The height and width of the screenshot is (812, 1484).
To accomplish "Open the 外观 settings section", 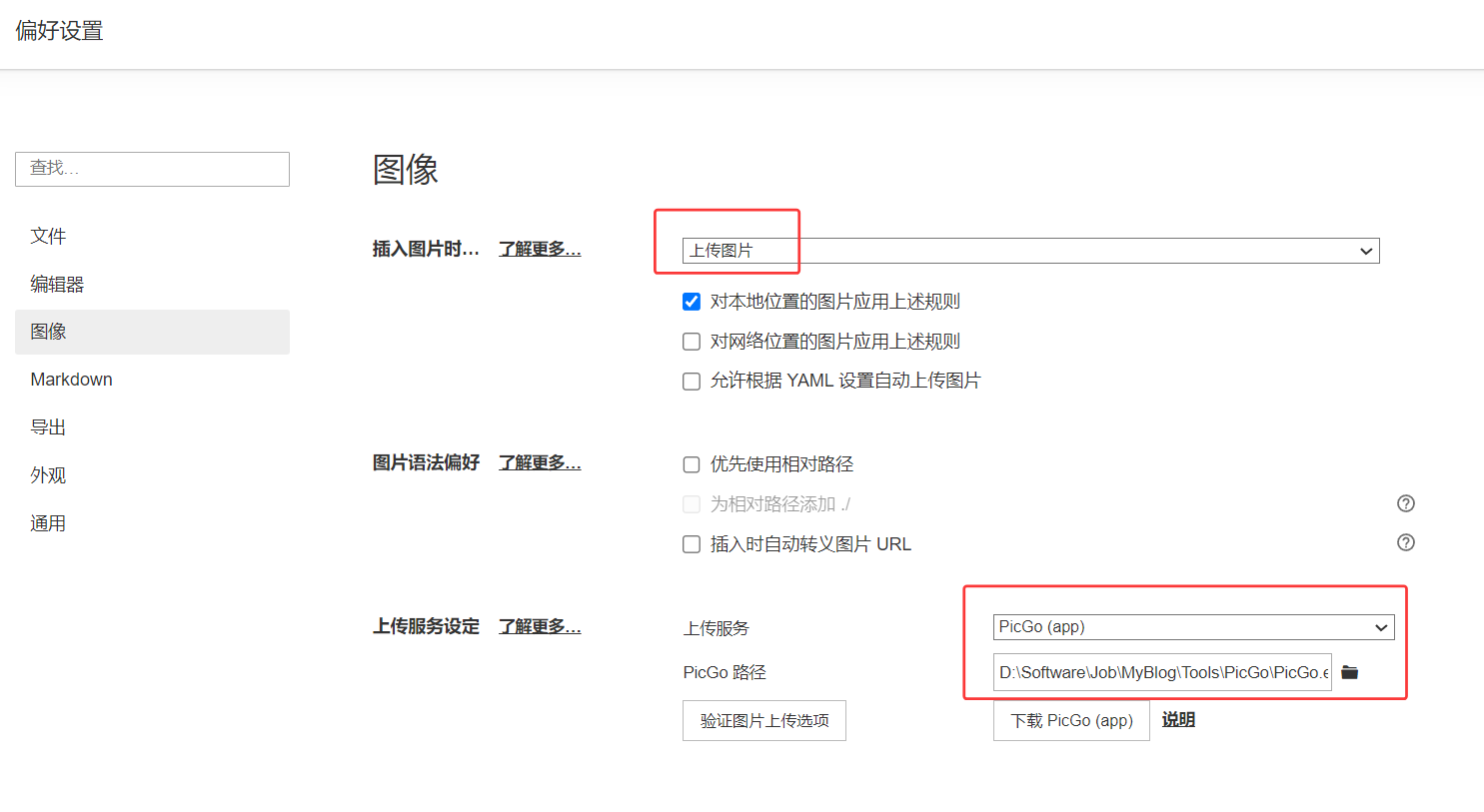I will pos(48,475).
